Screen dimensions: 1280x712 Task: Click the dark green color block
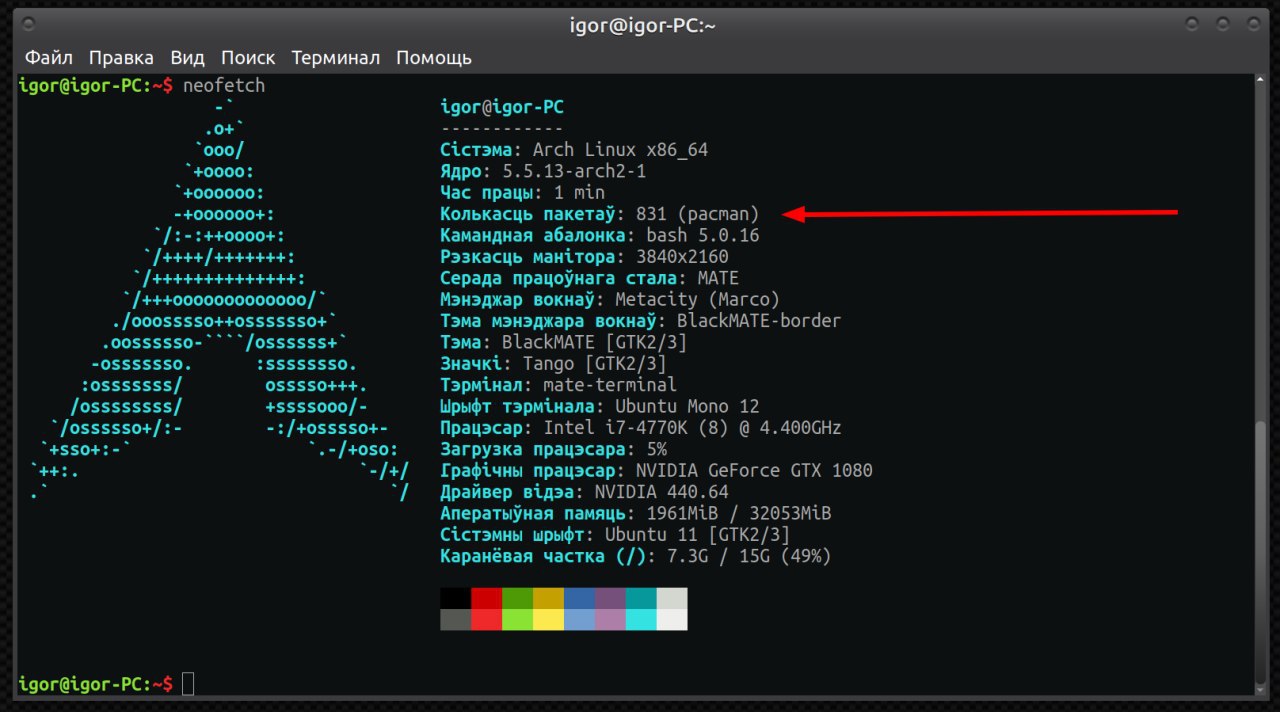pos(517,598)
